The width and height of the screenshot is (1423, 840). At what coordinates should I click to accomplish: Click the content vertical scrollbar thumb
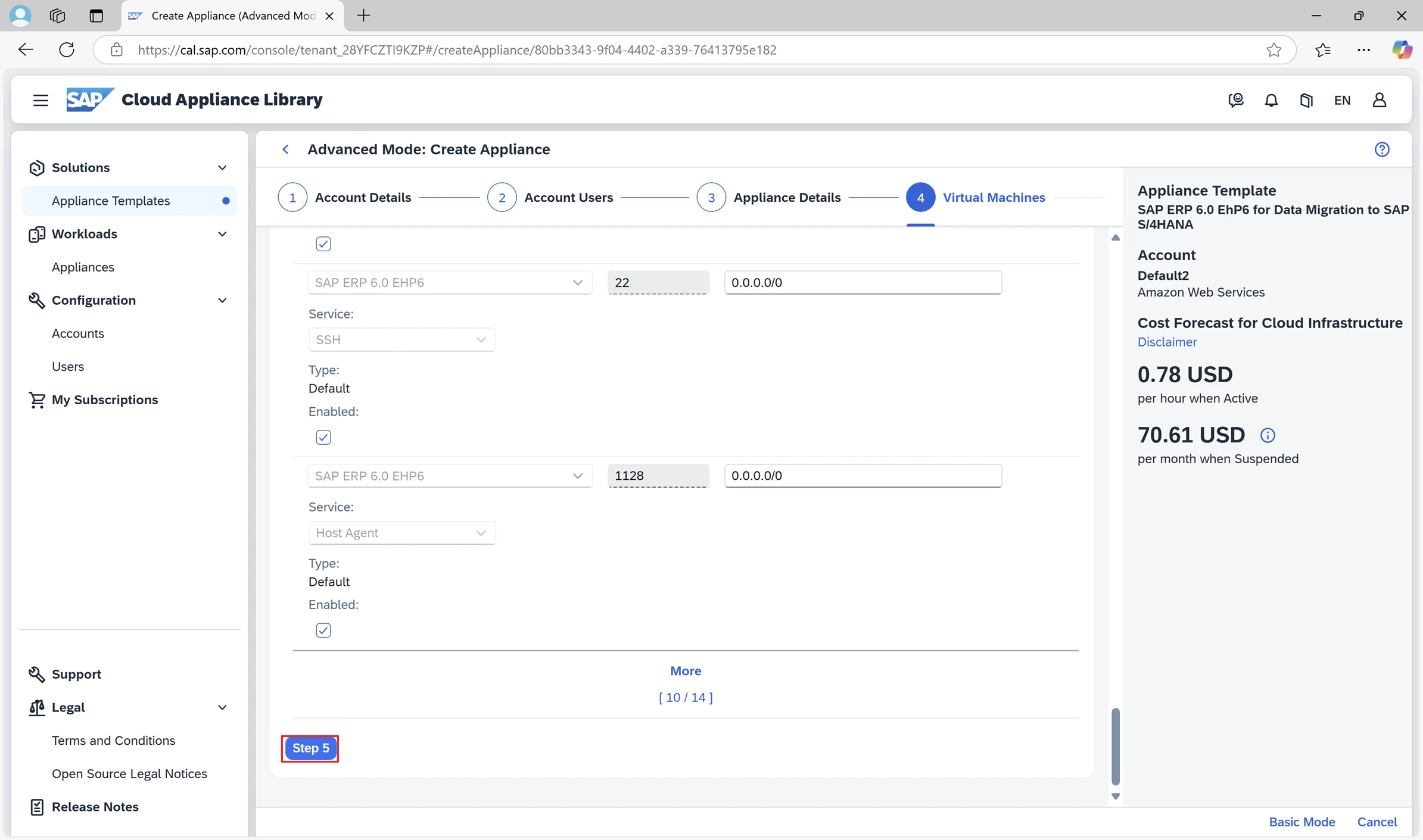(x=1116, y=747)
